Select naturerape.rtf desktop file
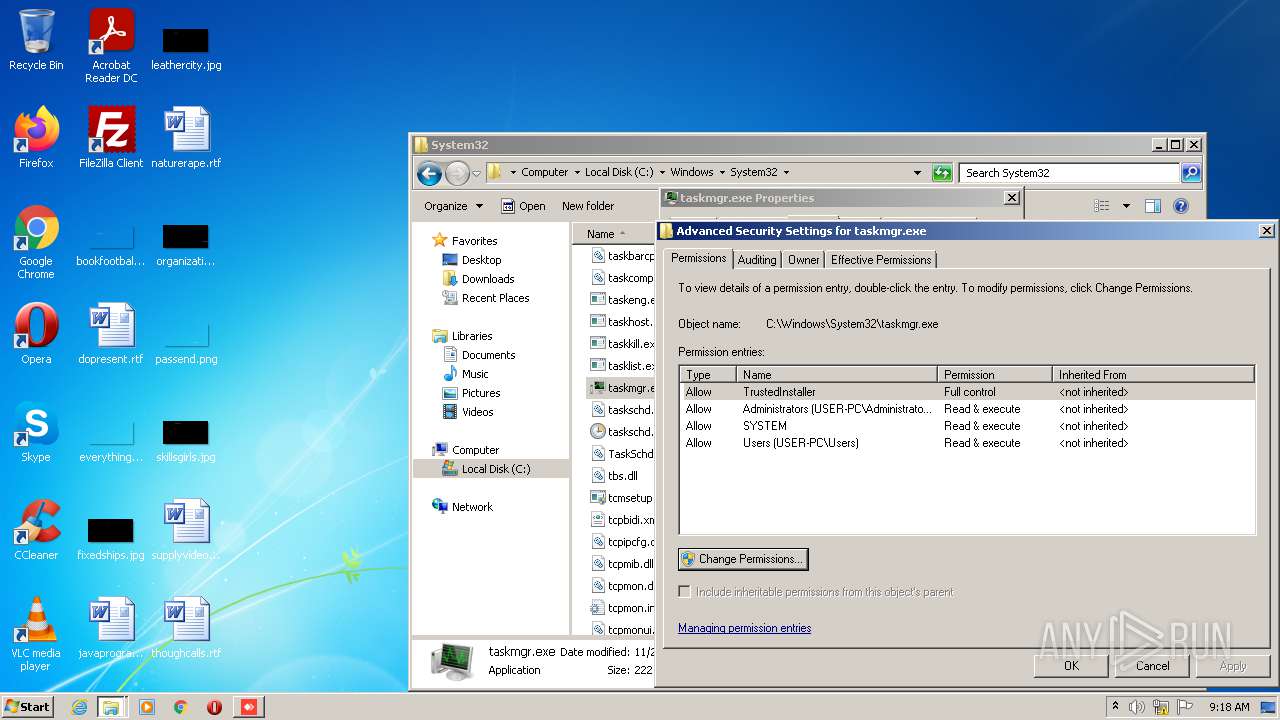 (186, 138)
